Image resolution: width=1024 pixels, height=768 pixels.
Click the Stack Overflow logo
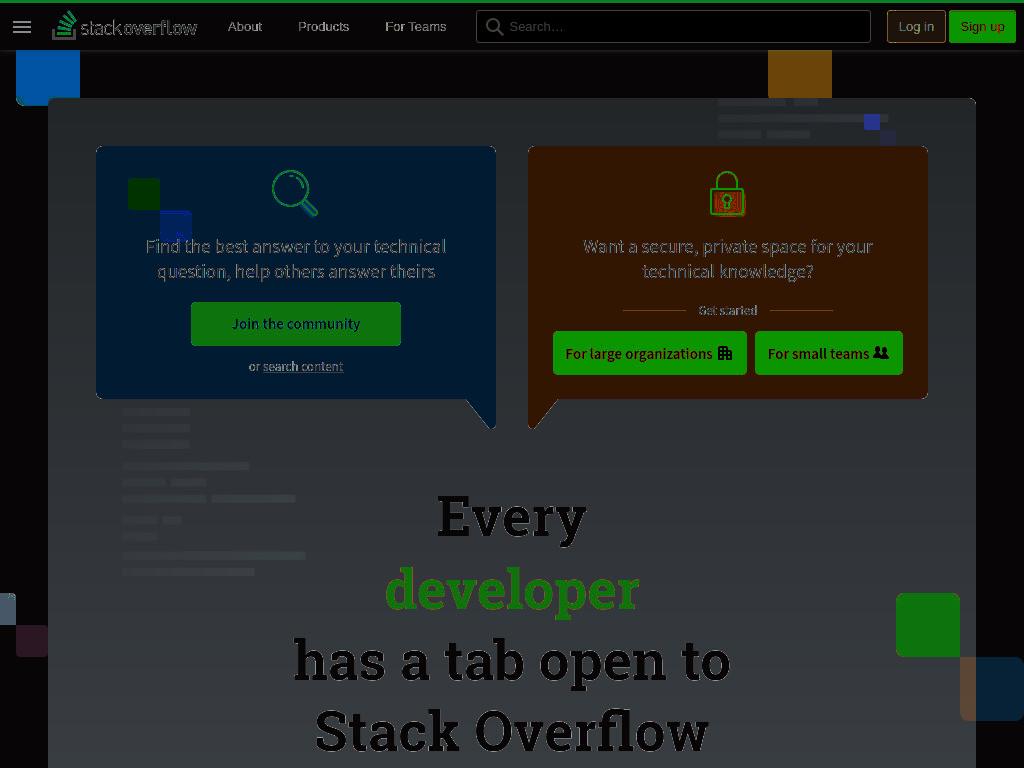[x=125, y=27]
